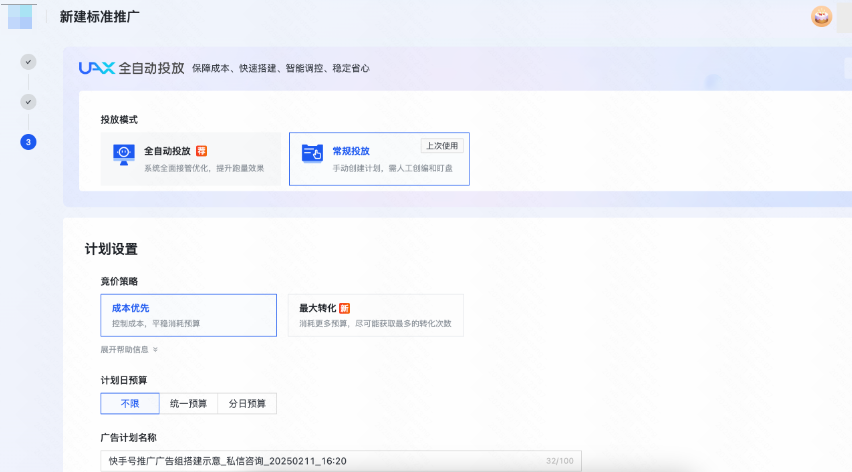Switch daily budget to 统一预算
This screenshot has height=472, width=852.
coord(189,404)
